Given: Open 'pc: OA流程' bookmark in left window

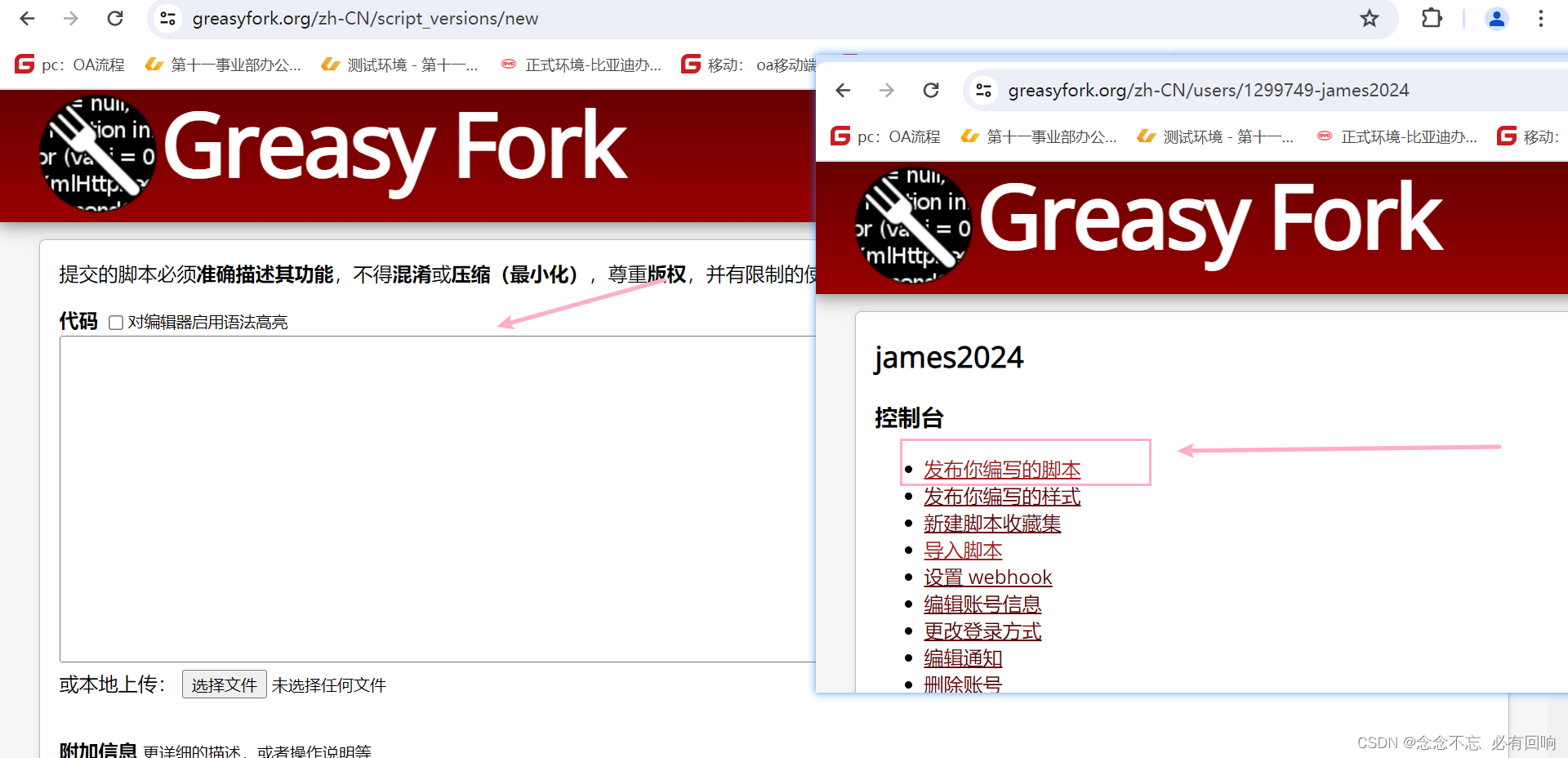Looking at the screenshot, I should click(x=70, y=65).
